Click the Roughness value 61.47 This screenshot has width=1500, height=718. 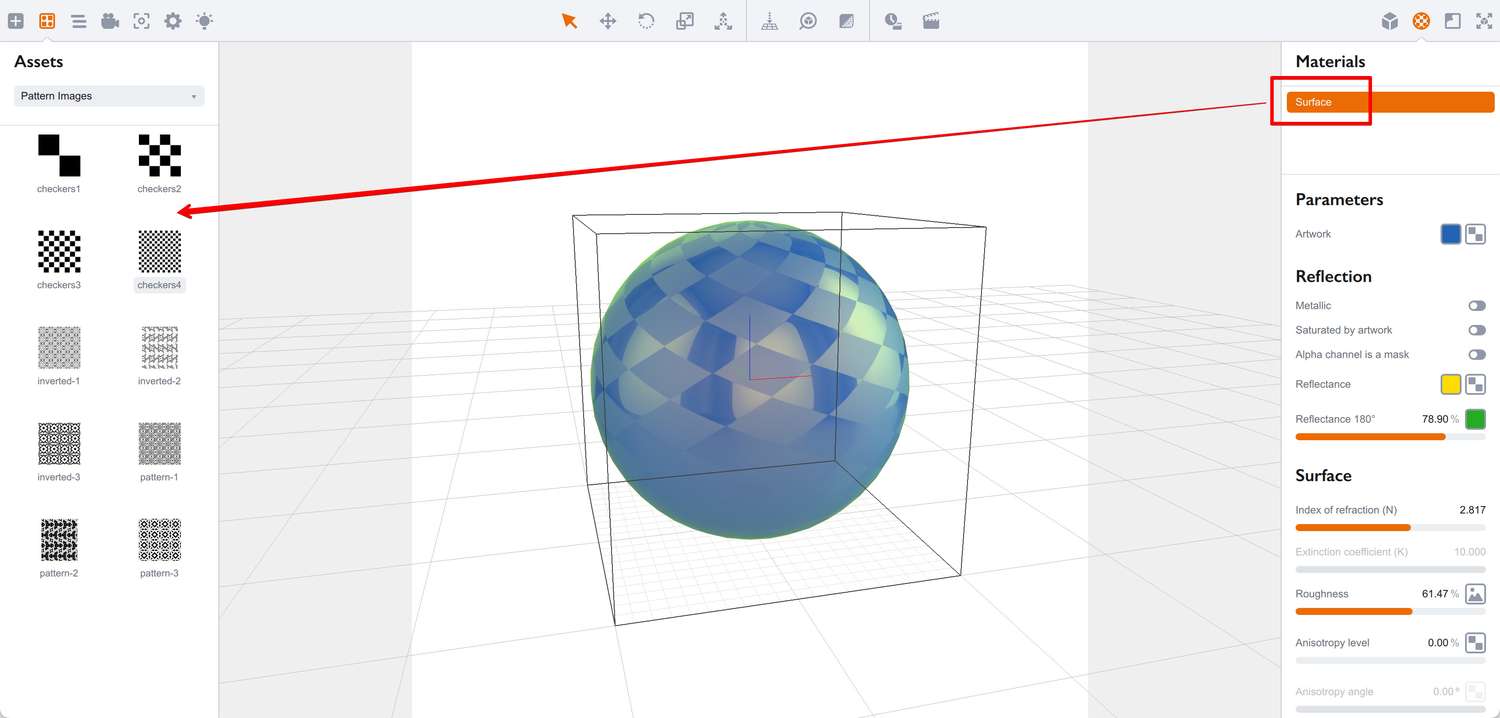tap(1436, 594)
